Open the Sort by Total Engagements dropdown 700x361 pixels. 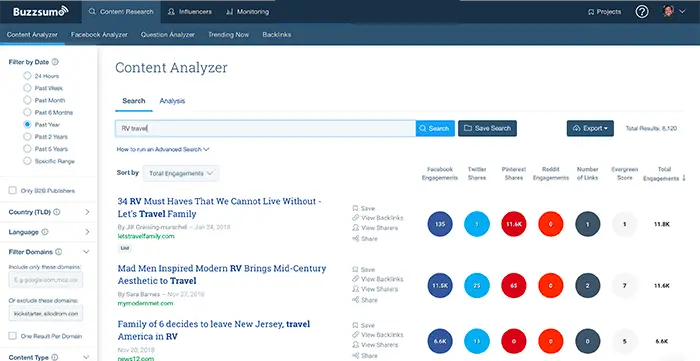coord(181,174)
